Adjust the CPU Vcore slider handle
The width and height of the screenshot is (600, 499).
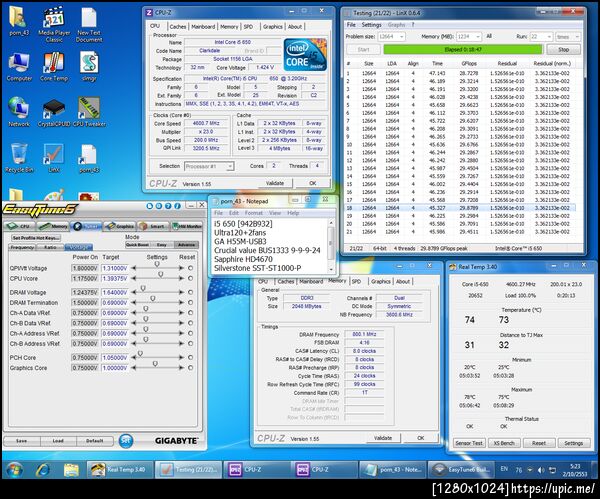(161, 274)
